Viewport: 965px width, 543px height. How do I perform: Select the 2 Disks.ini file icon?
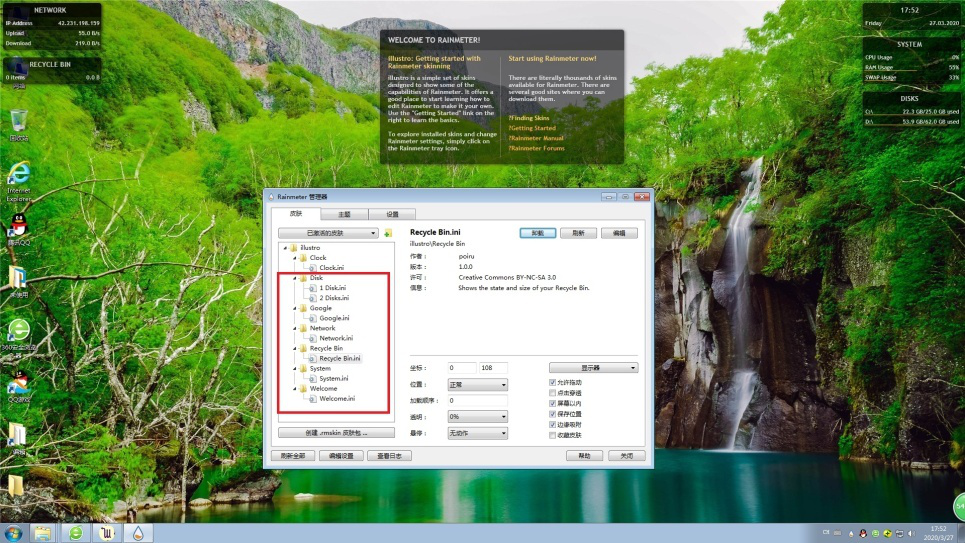[x=313, y=298]
